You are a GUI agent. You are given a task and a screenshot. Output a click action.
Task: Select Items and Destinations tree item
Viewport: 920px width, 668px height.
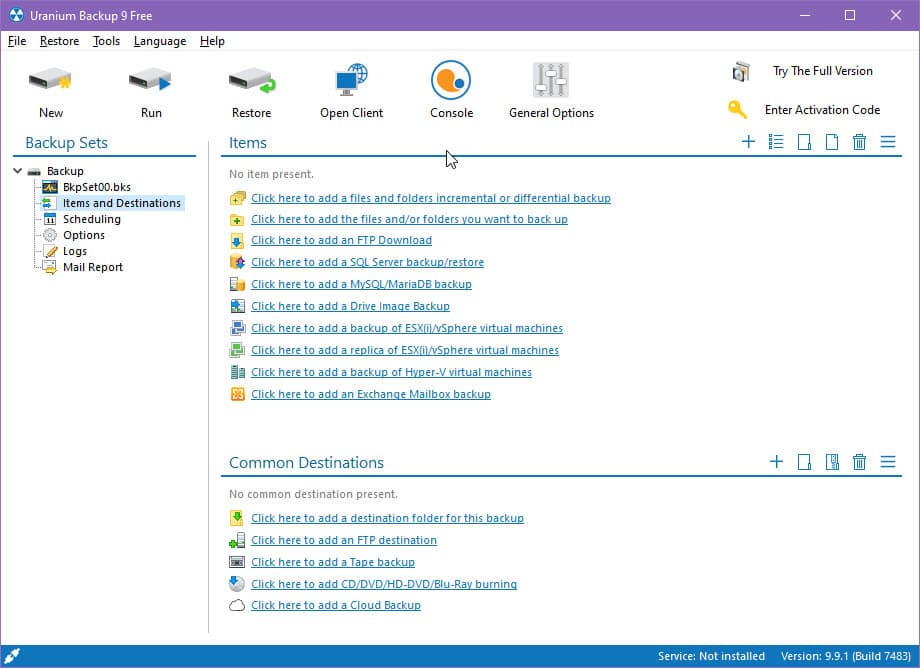[121, 203]
